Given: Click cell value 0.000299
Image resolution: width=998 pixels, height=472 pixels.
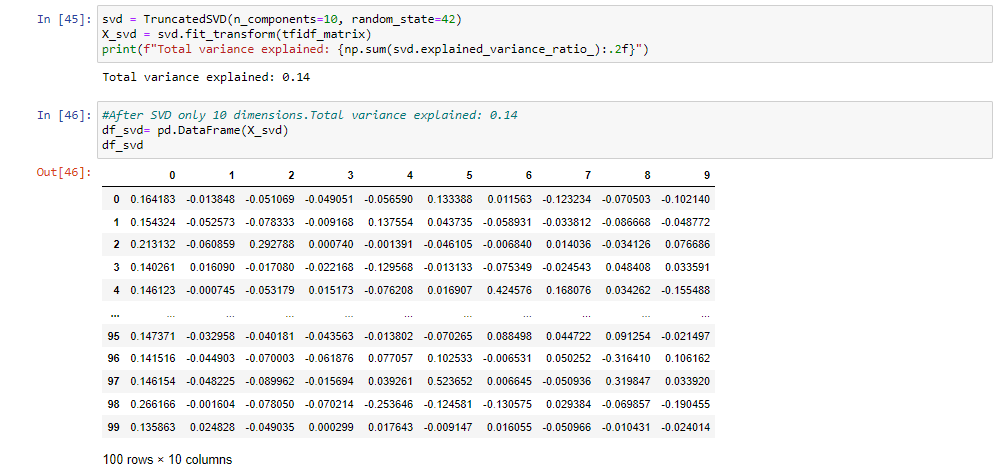Looking at the screenshot, I should pos(331,427).
